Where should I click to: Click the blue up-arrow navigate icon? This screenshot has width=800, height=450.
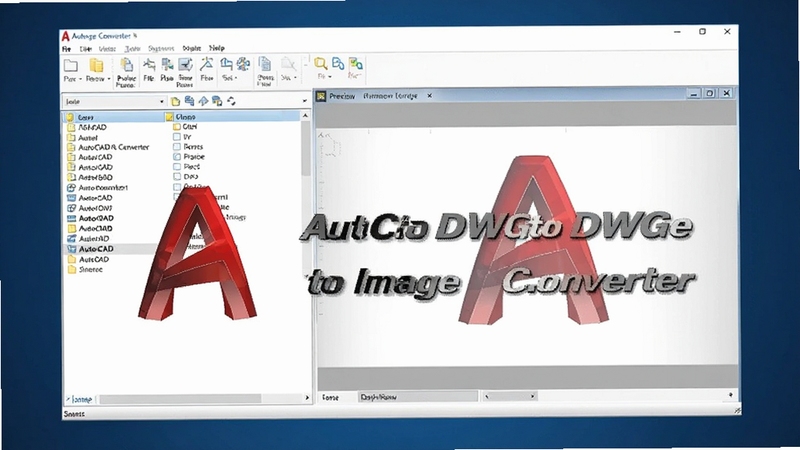tap(203, 101)
